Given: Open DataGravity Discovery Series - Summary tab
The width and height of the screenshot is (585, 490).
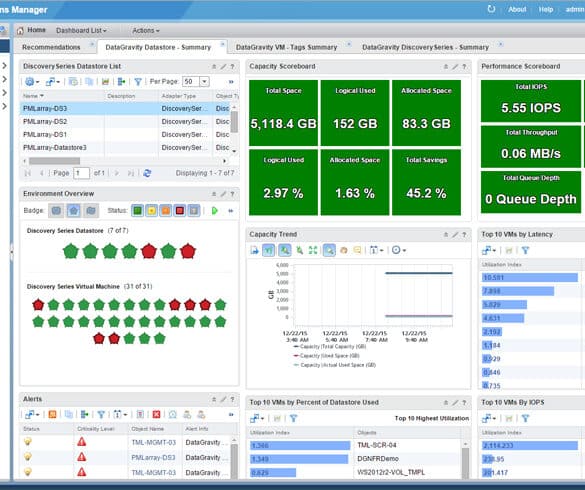Looking at the screenshot, I should 425,47.
